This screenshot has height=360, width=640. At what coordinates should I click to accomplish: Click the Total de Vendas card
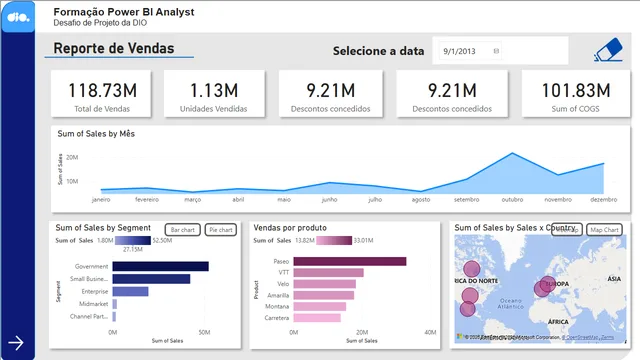[101, 94]
